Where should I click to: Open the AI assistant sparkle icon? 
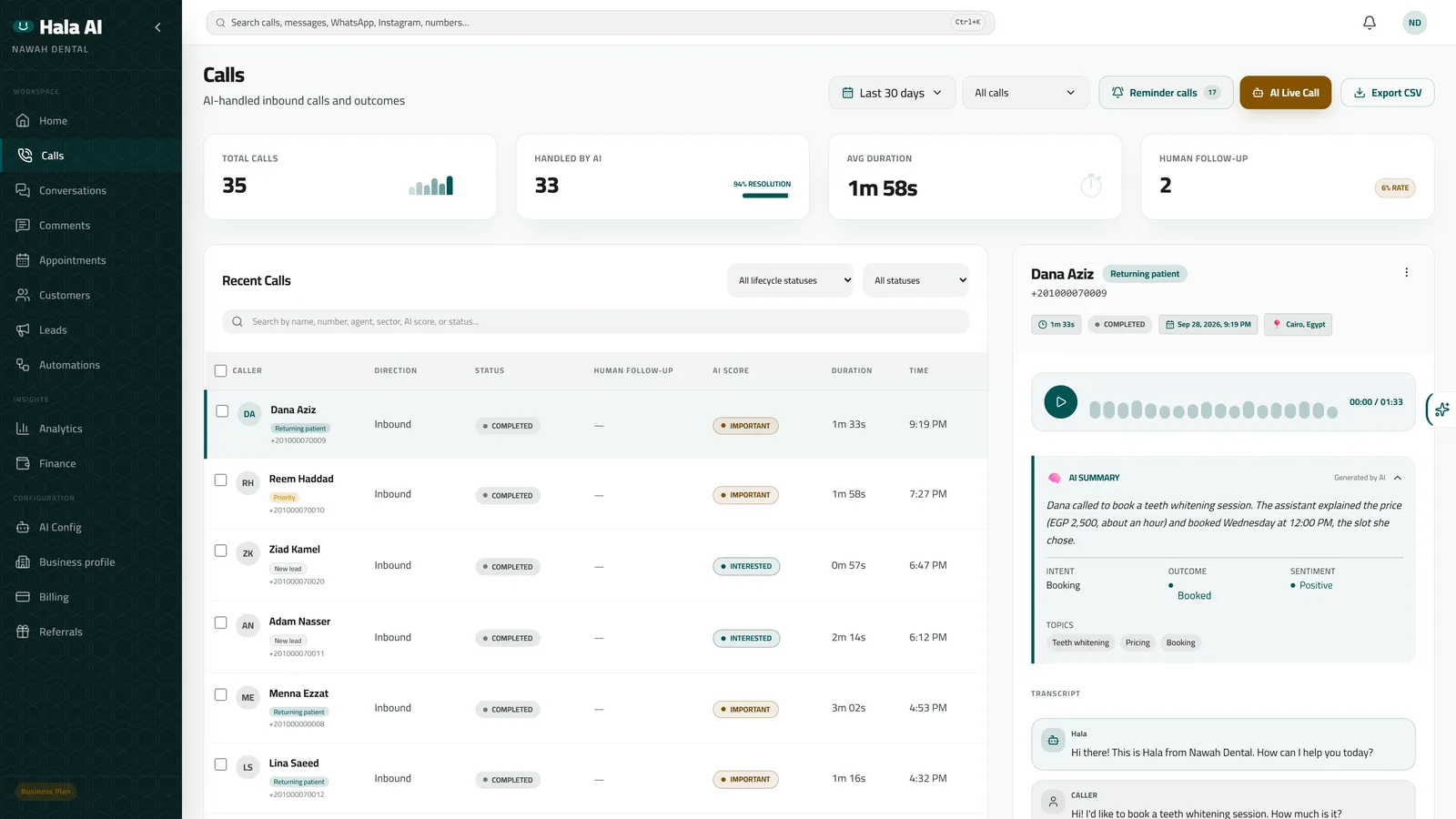1442,409
